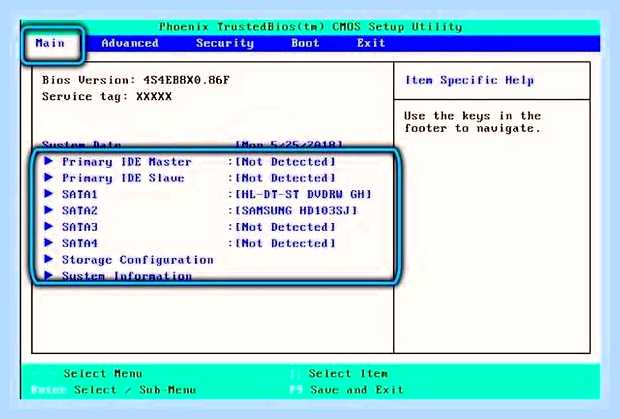The height and width of the screenshot is (419, 620).
Task: Switch to the Advanced tab
Action: coord(130,43)
